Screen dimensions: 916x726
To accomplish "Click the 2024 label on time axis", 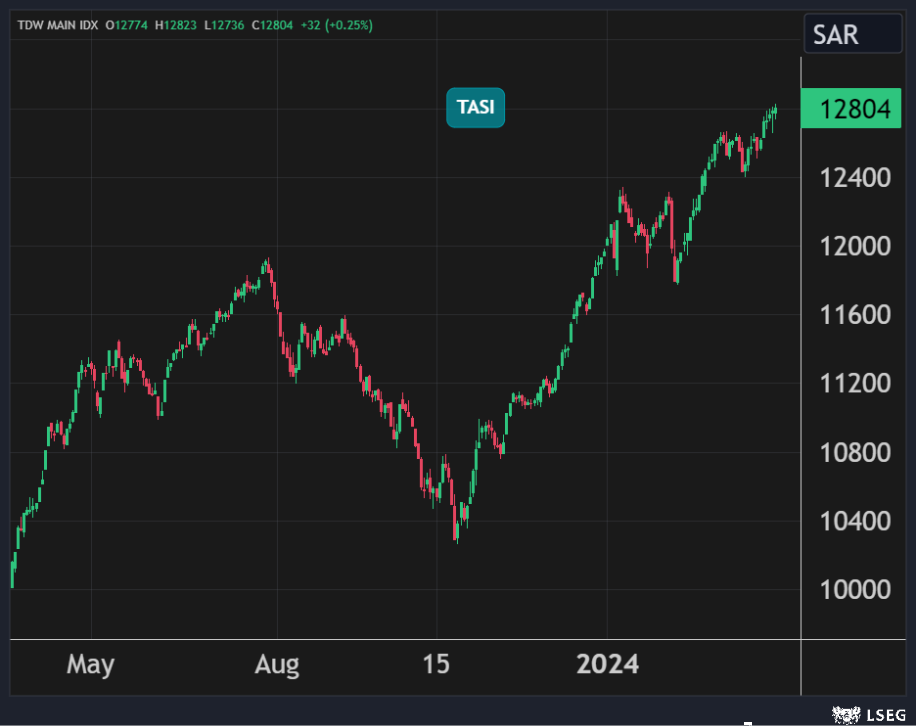I will 607,664.
